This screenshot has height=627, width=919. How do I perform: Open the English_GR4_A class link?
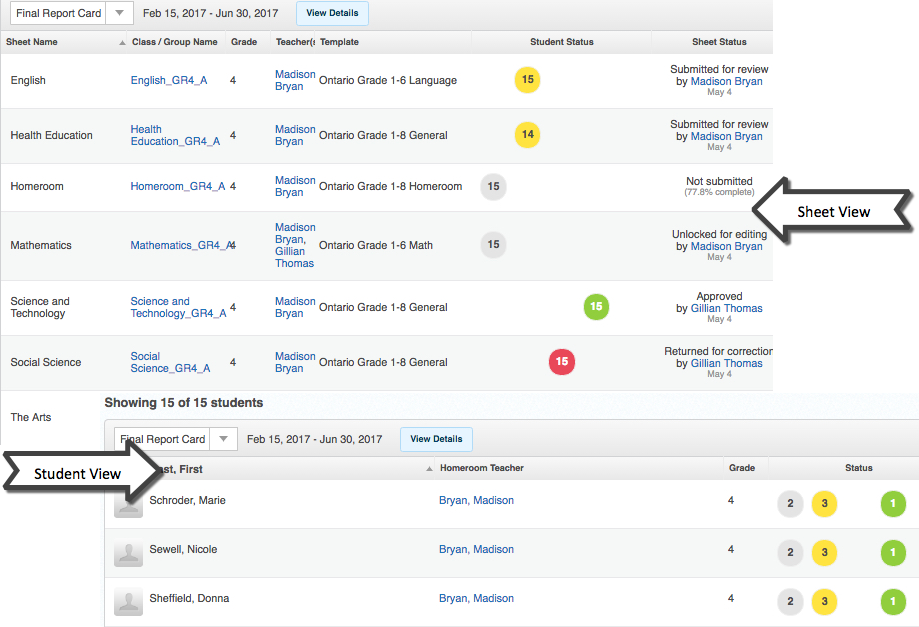(169, 80)
